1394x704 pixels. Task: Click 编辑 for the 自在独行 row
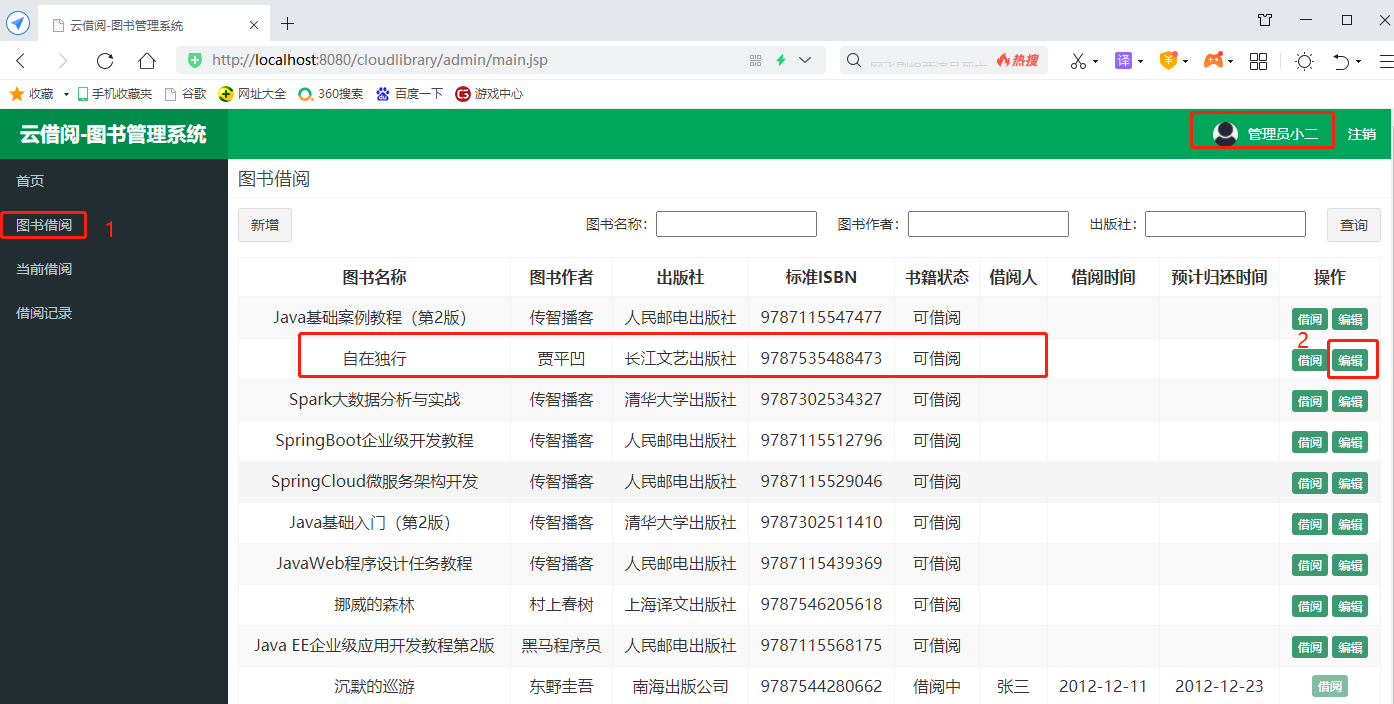coord(1350,360)
